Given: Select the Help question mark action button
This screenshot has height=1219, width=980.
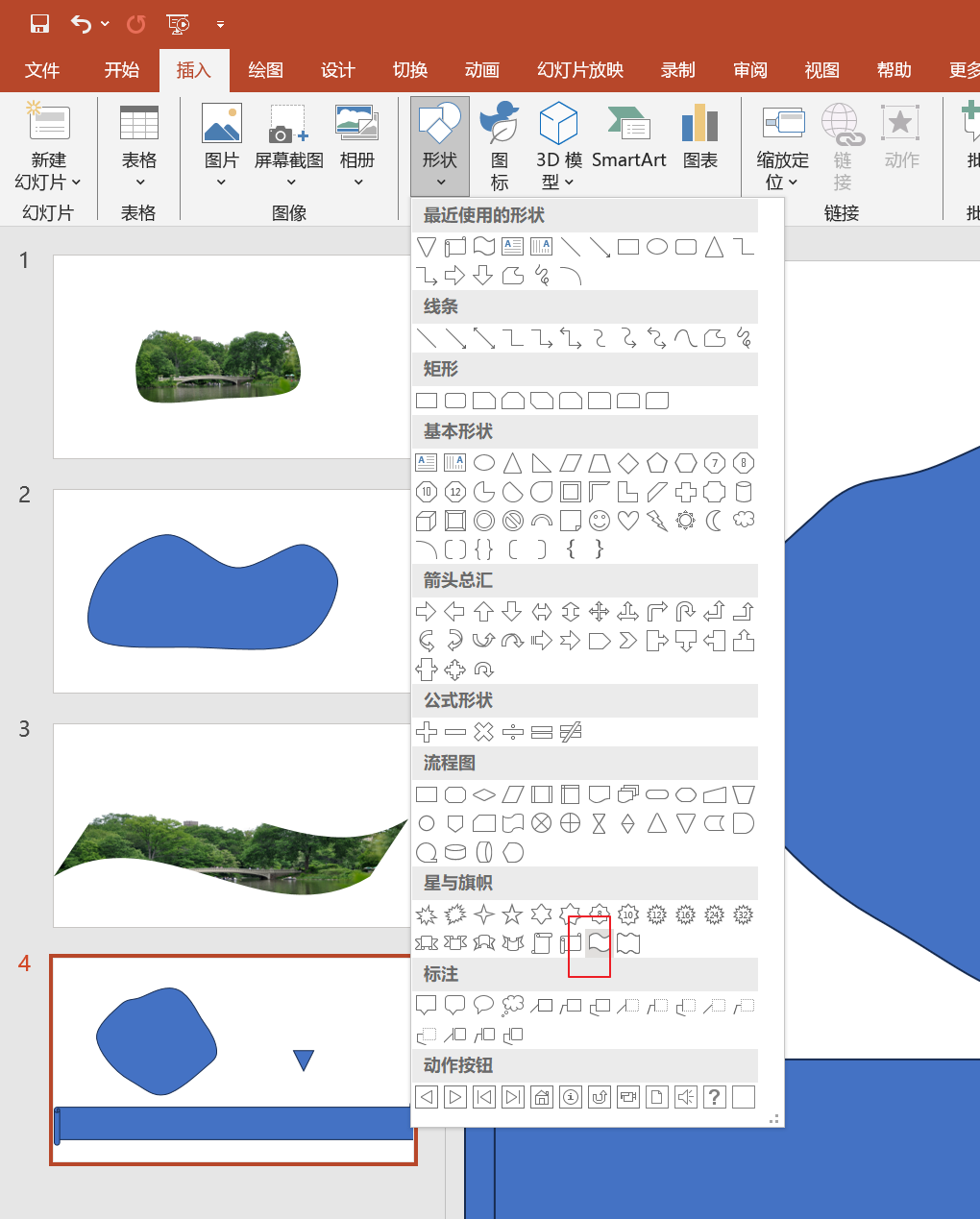Looking at the screenshot, I should tap(715, 1097).
